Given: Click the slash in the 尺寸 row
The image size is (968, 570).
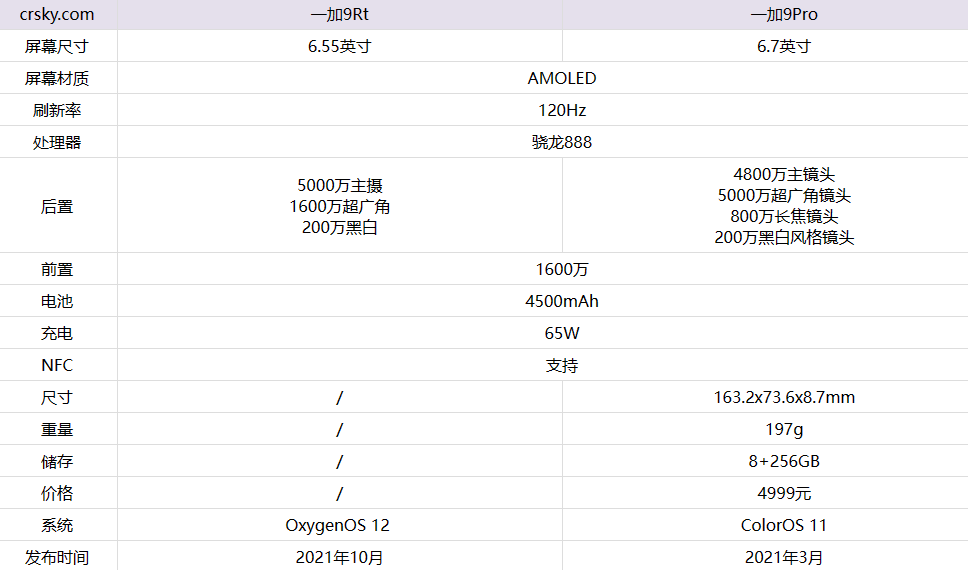Looking at the screenshot, I should [340, 398].
